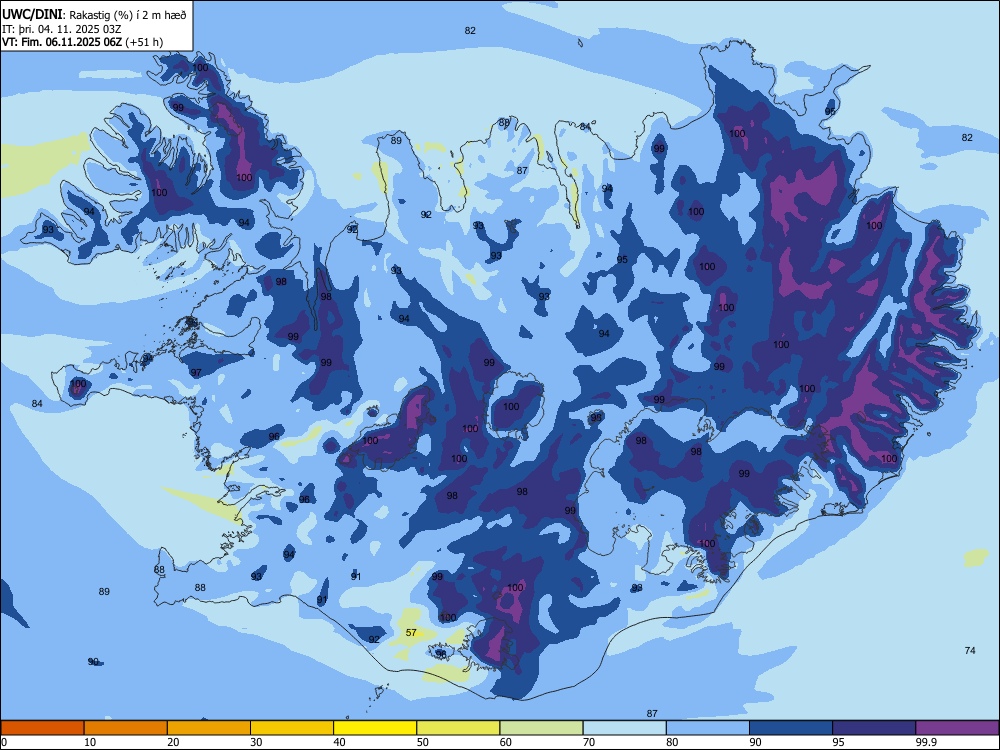1000x750 pixels.
Task: Click the pale yellow 50–60 legend swatch
Action: coord(459,728)
